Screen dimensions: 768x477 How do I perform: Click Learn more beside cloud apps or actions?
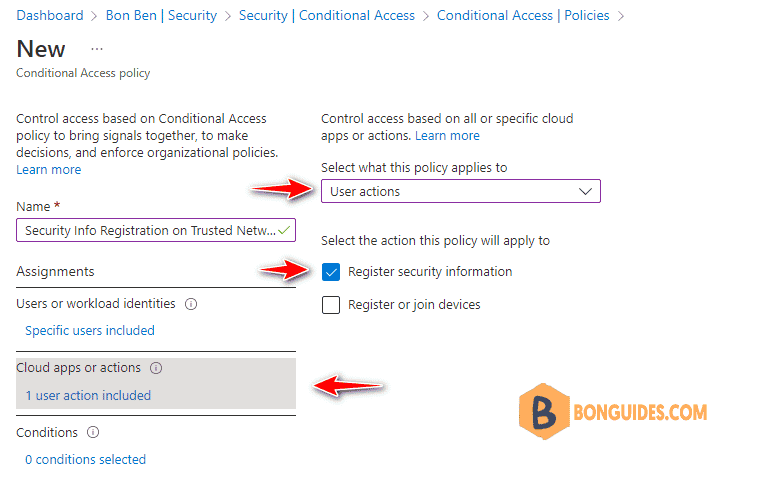click(447, 136)
